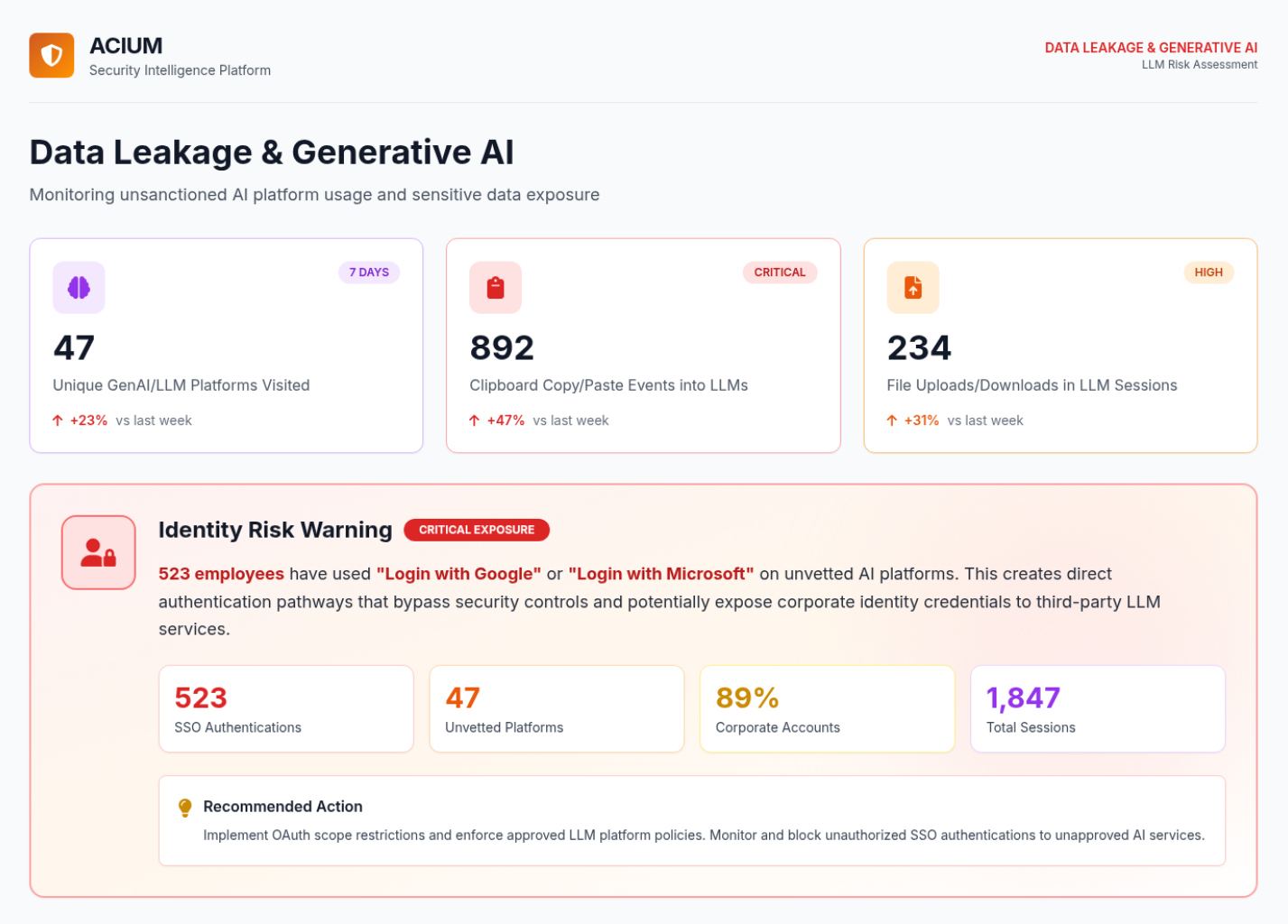The height and width of the screenshot is (924, 1288).
Task: Expand the Identity Risk Warning panel
Action: coord(275,530)
